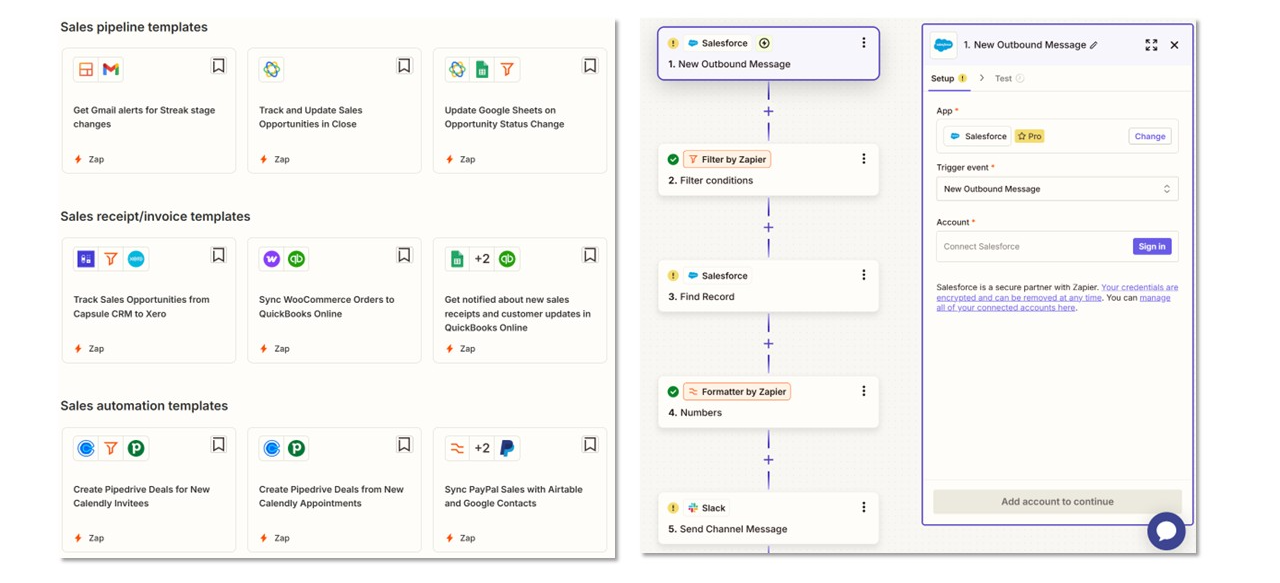Click the Sales receipt/invoice templates heading
This screenshot has height=583, width=1280.
(155, 216)
